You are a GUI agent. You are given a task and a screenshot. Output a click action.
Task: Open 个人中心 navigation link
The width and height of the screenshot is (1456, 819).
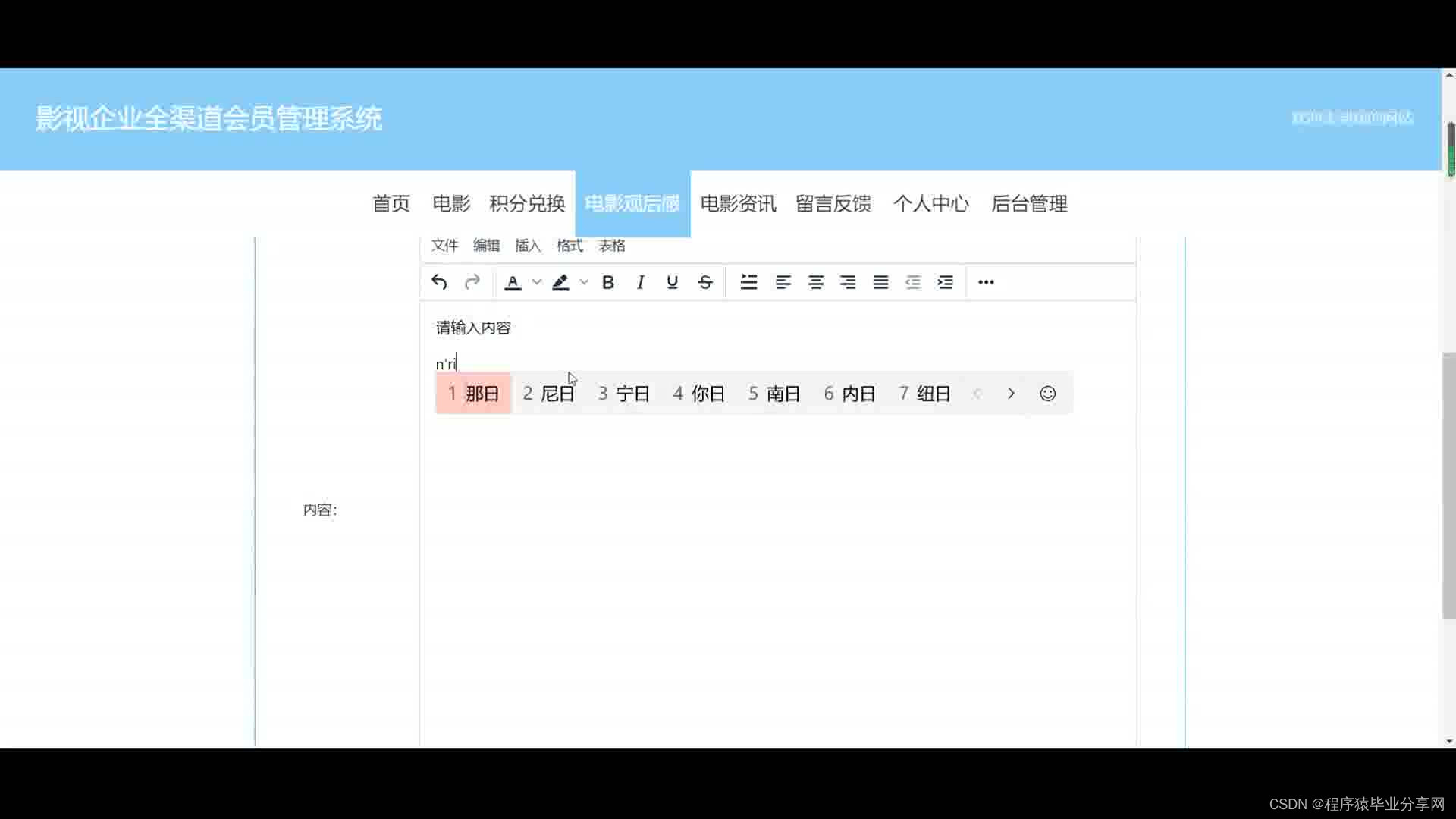(930, 203)
